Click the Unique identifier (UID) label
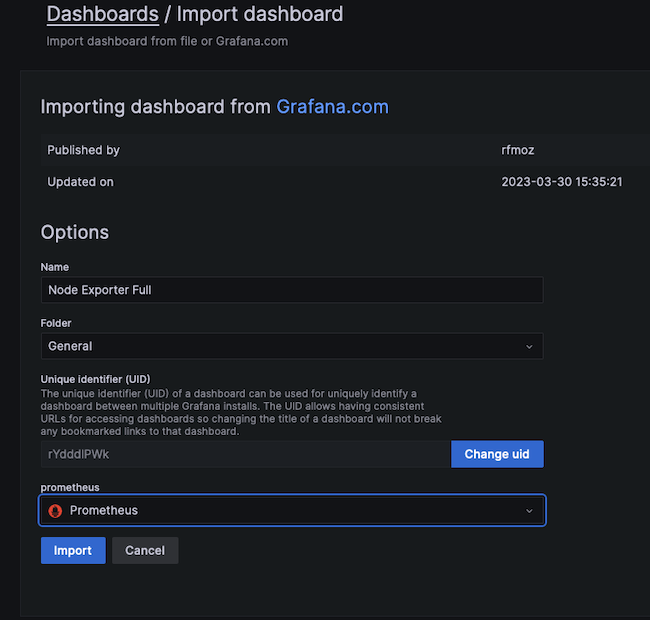 click(95, 379)
